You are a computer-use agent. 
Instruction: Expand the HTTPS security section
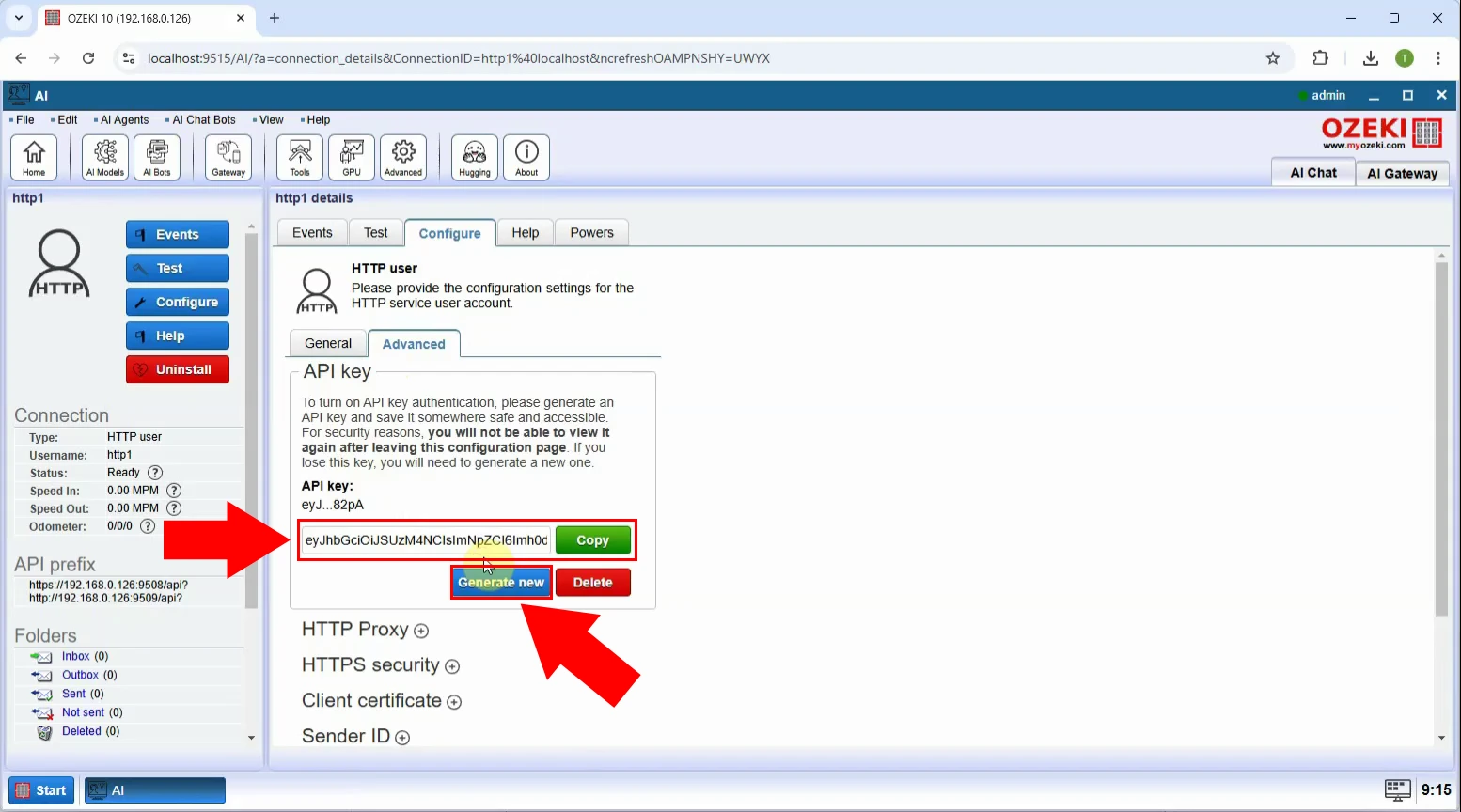pyautogui.click(x=452, y=666)
